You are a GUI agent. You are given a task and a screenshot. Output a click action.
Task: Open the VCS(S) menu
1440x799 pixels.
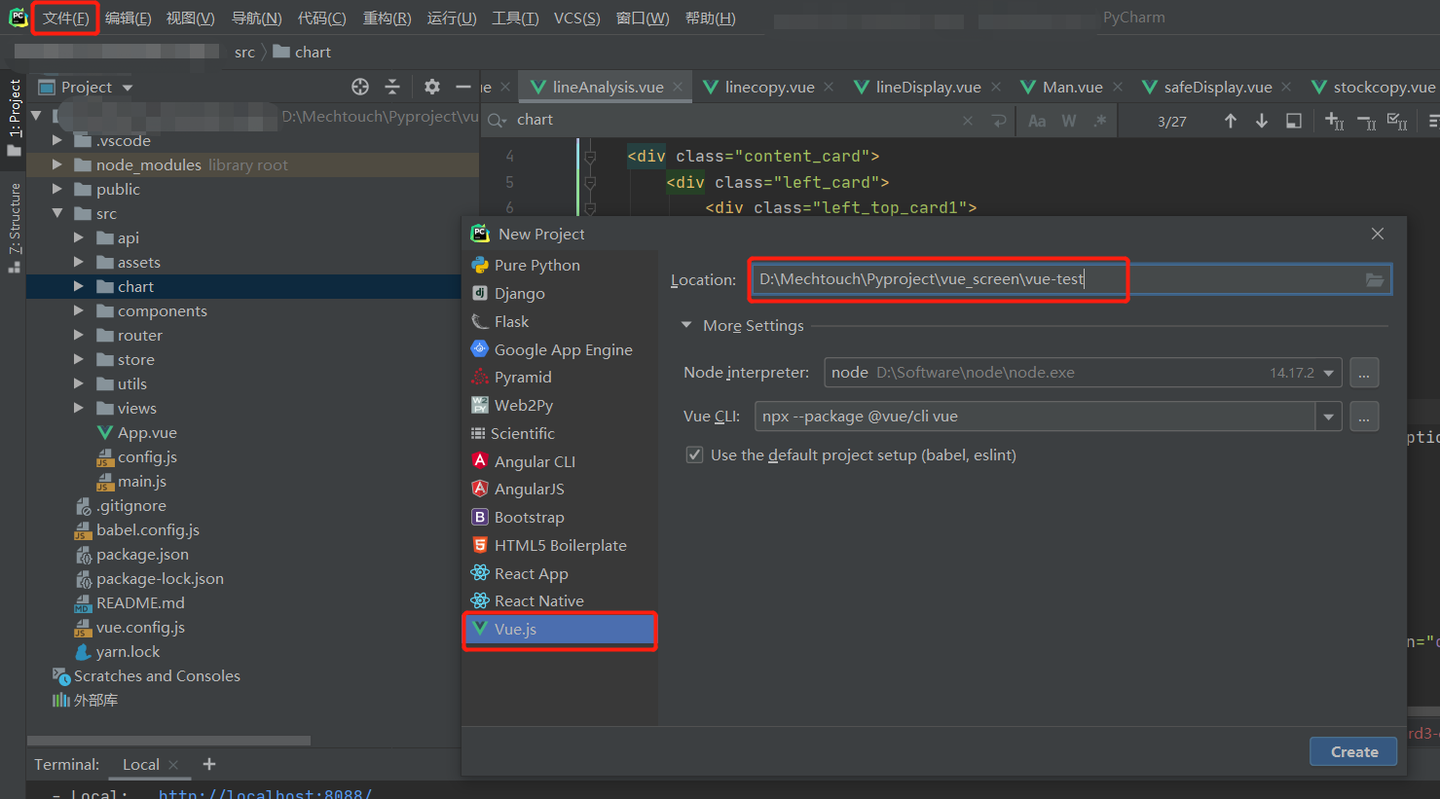click(x=577, y=18)
